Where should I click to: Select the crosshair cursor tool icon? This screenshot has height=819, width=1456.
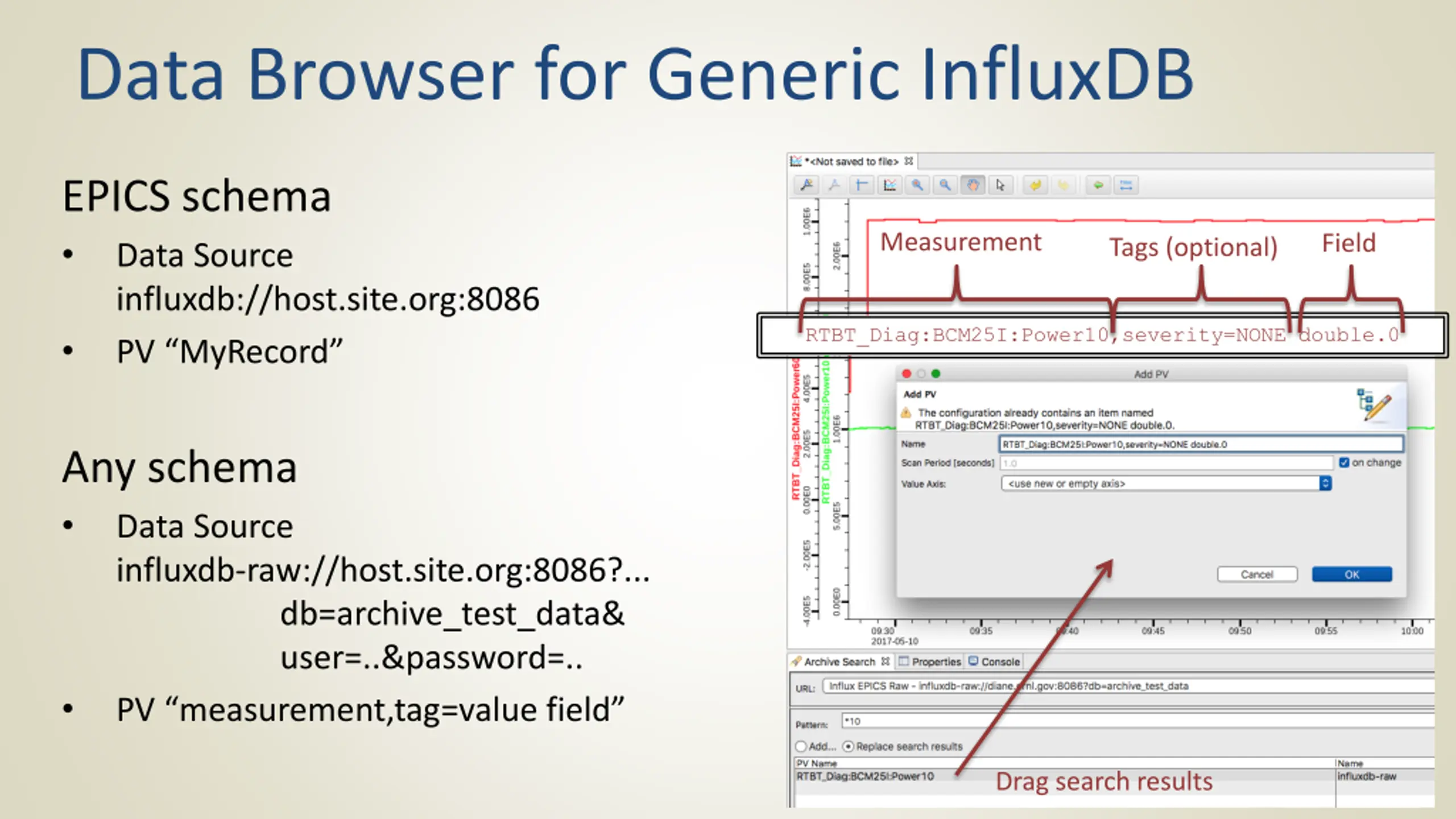(x=862, y=185)
